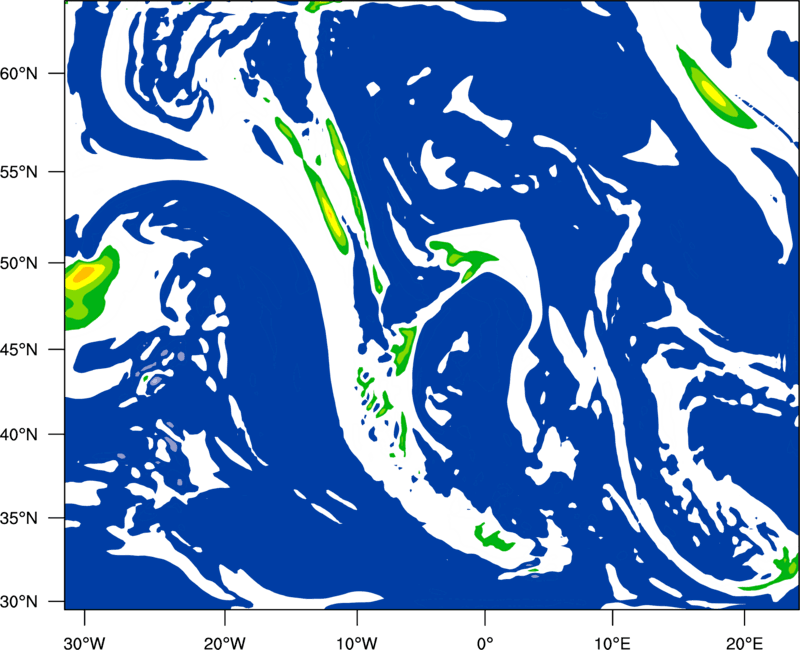Click the 20°E longitude label

pyautogui.click(x=744, y=642)
